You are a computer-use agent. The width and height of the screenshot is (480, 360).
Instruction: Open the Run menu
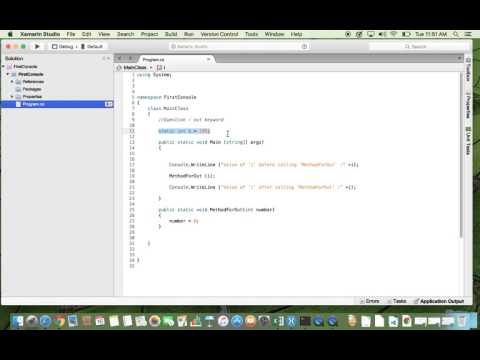pyautogui.click(x=189, y=34)
